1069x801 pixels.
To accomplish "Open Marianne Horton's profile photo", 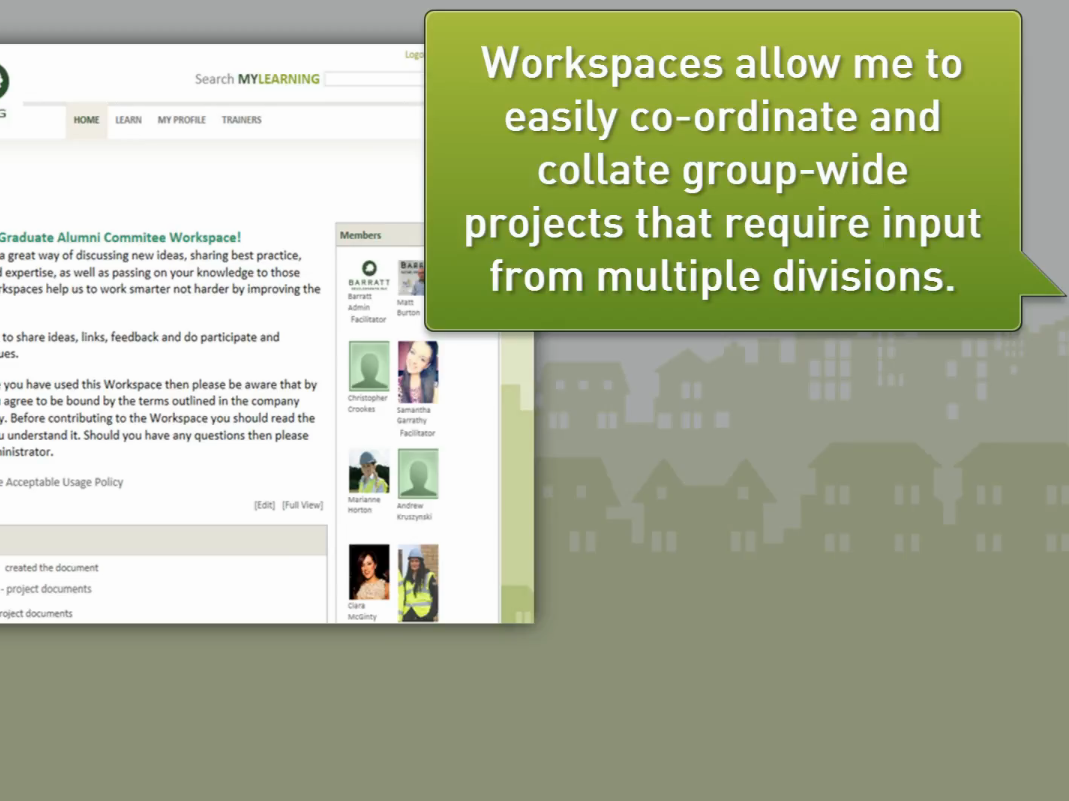I will point(368,471).
